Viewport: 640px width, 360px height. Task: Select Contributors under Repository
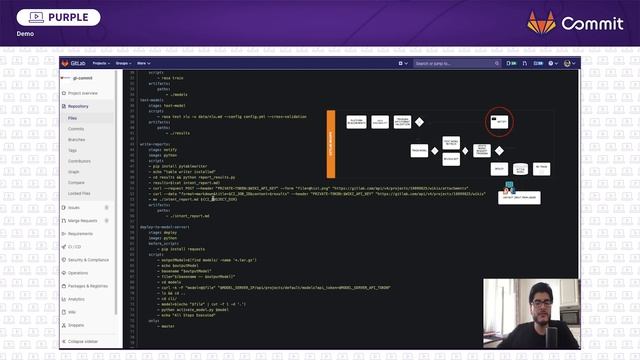79,161
